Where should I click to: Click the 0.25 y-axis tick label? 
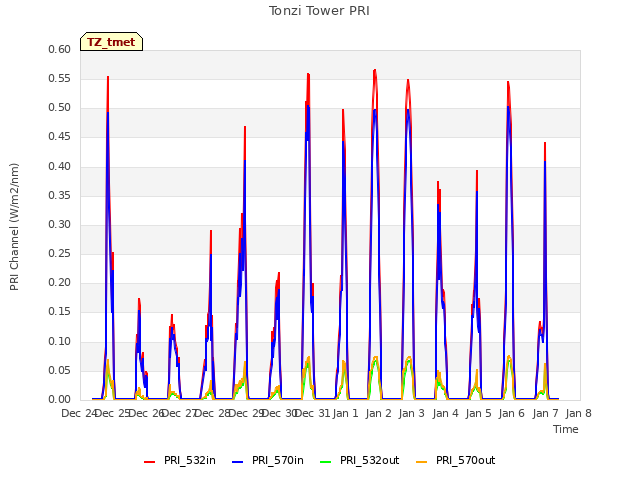tap(60, 253)
